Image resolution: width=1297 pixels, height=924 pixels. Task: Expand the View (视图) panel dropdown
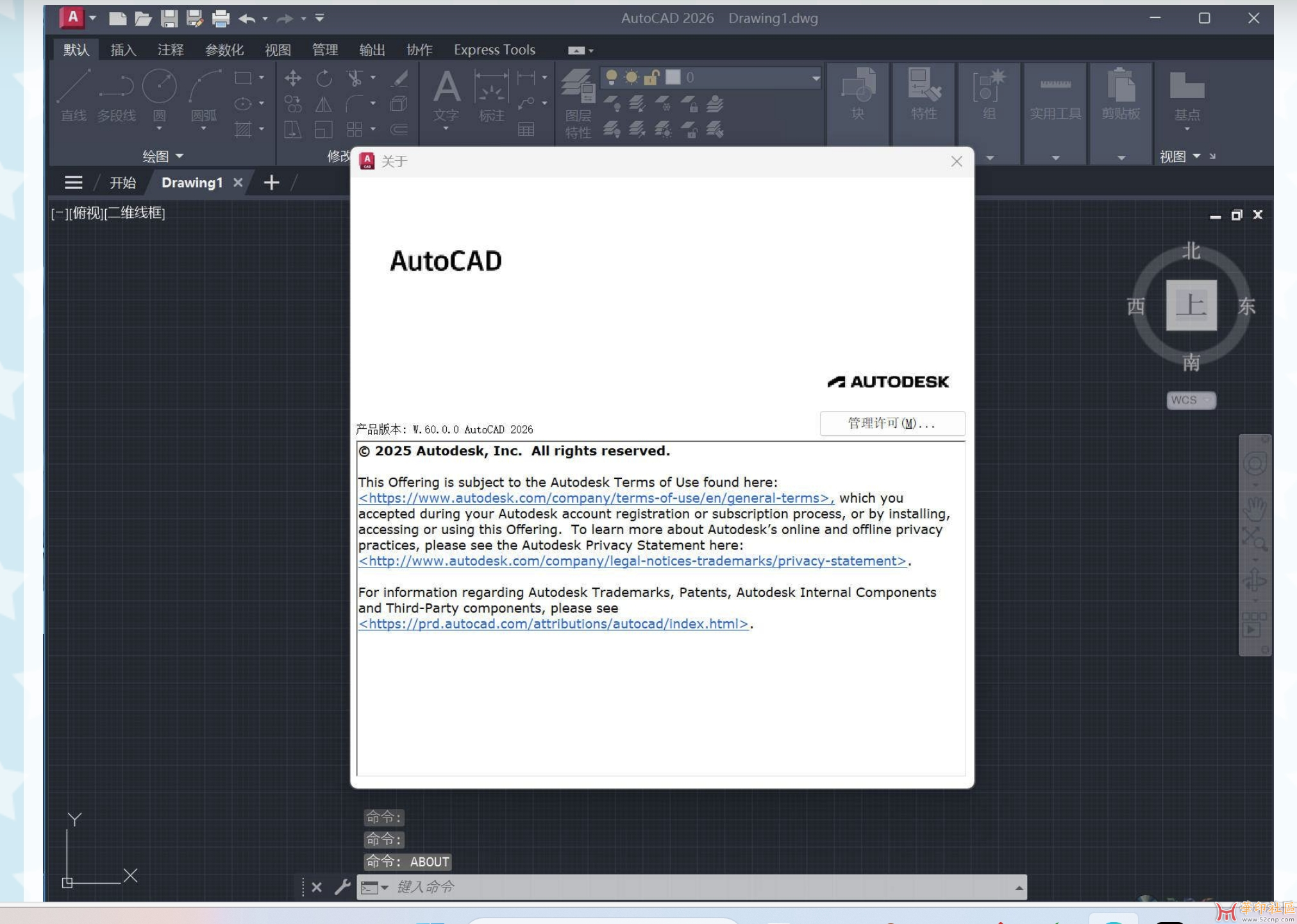point(1180,156)
